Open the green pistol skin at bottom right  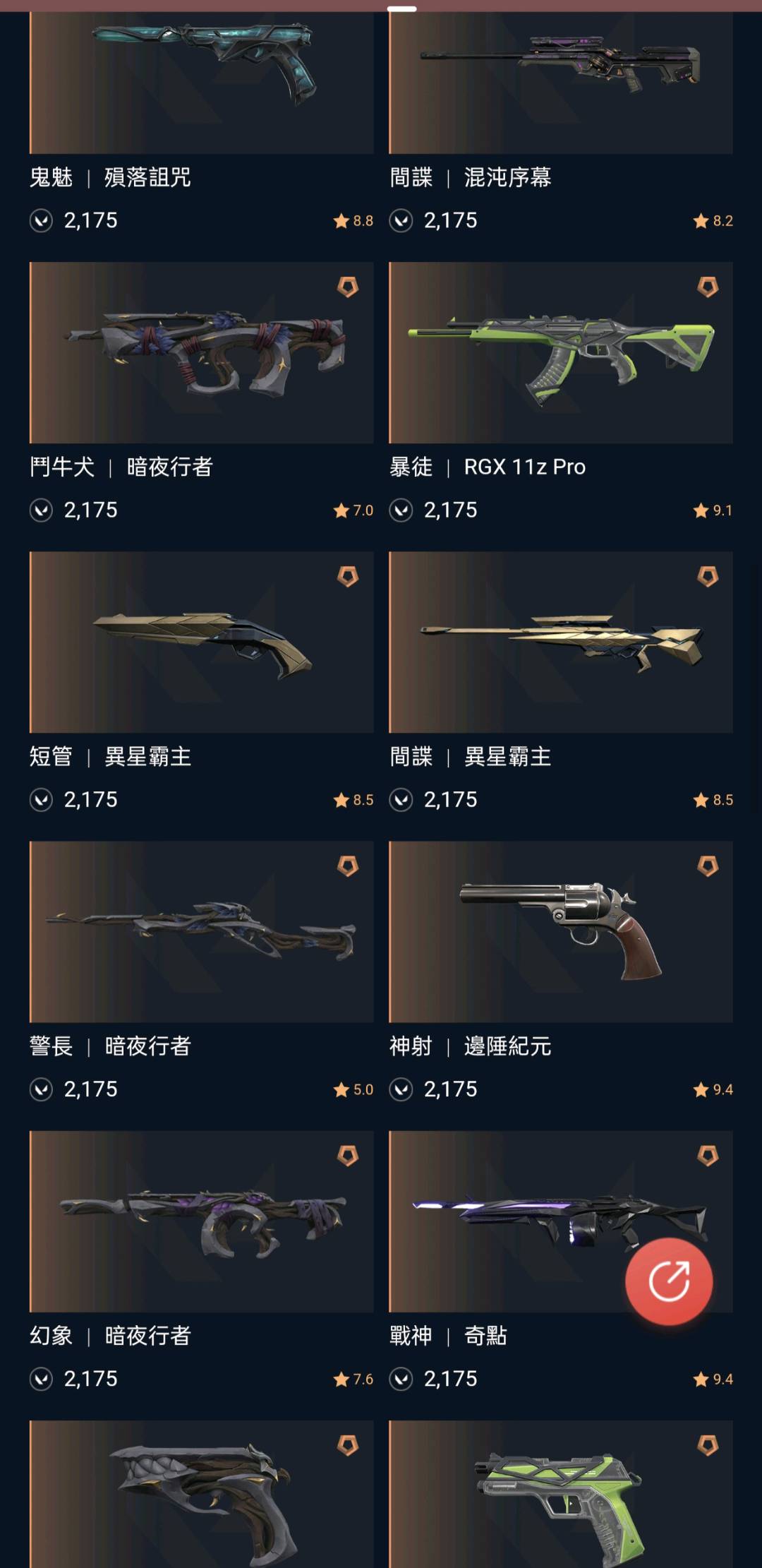point(561,1494)
